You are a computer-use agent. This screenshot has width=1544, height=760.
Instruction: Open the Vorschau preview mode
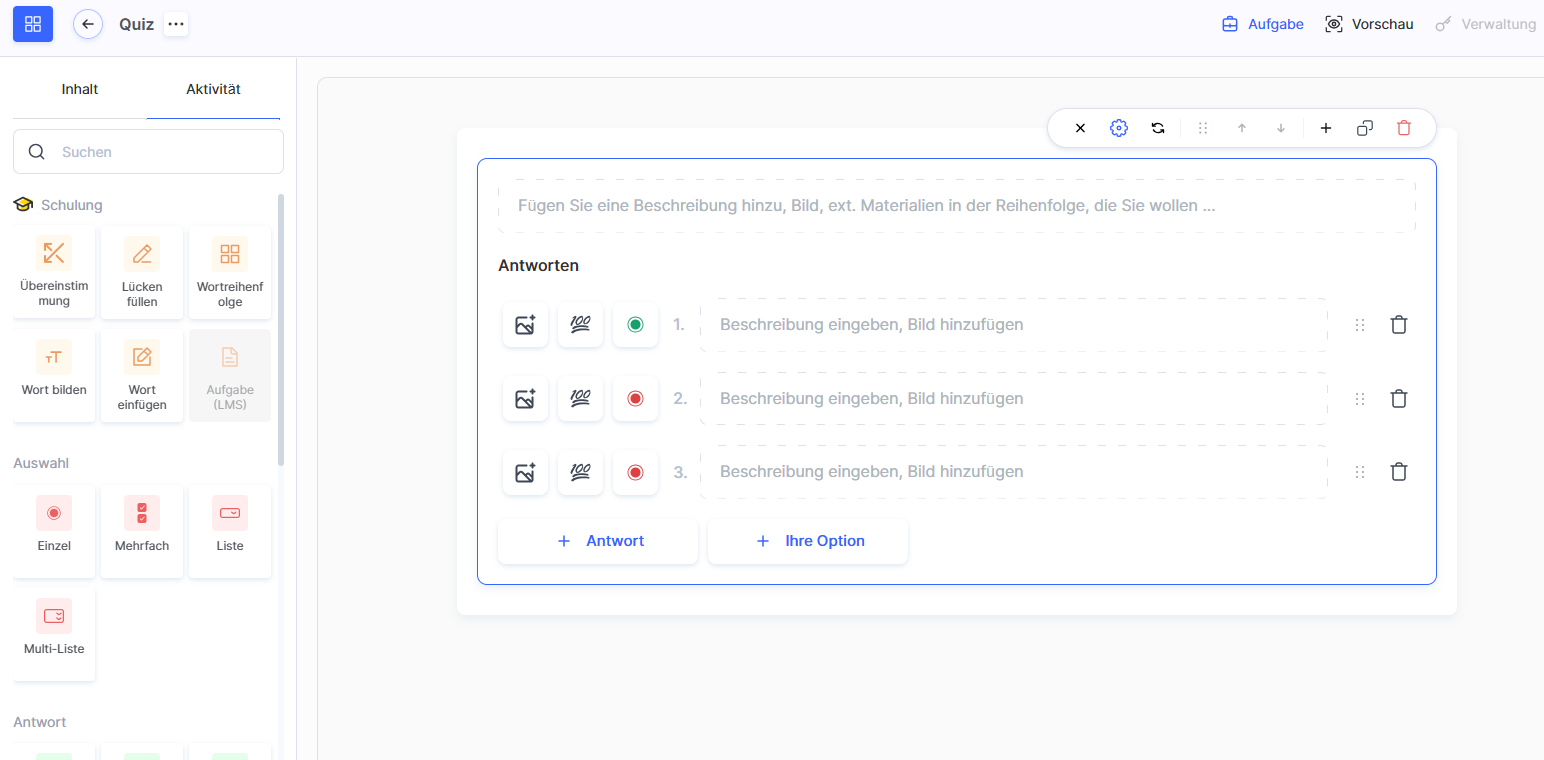1369,24
